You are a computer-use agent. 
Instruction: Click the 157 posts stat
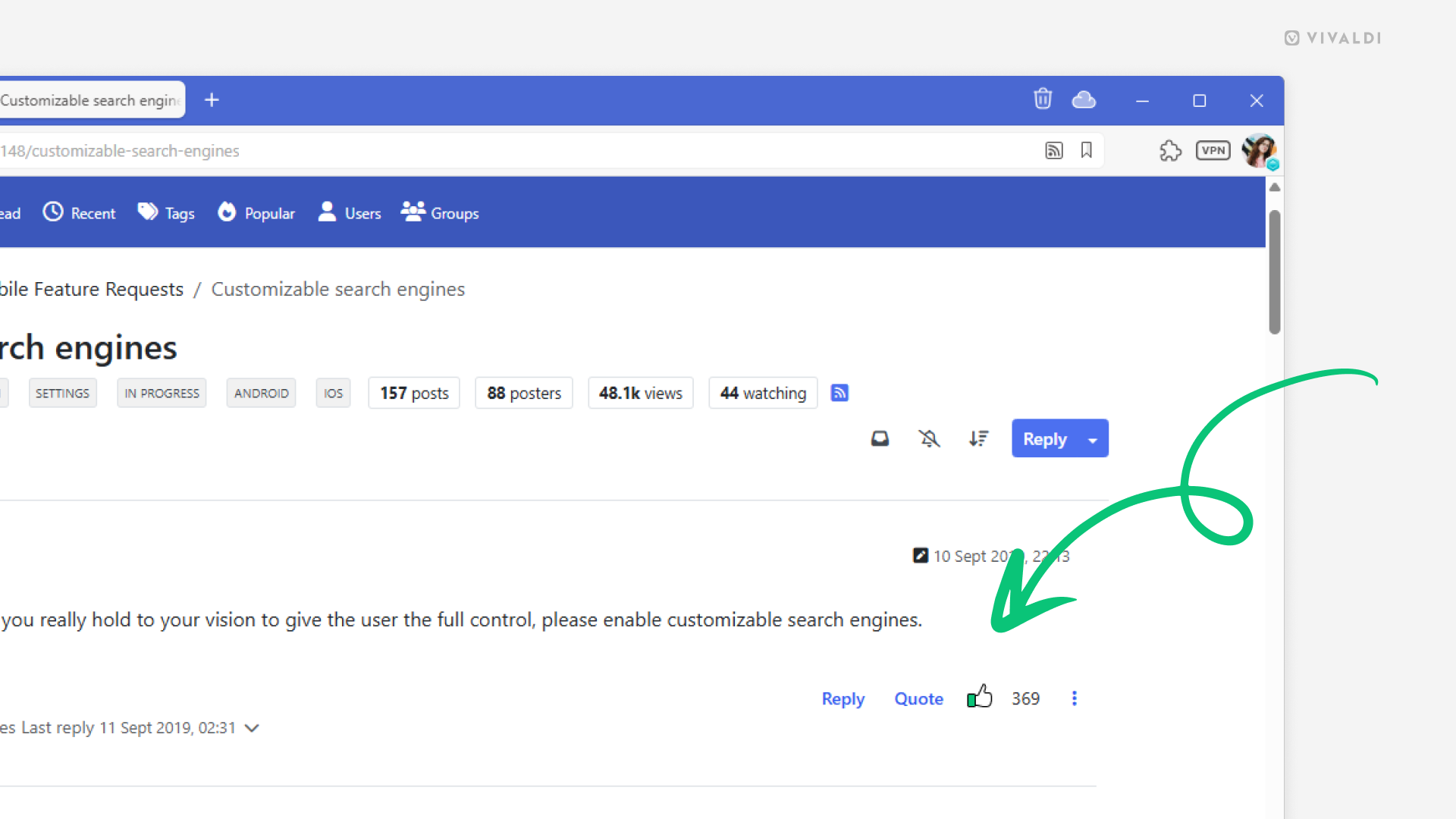pyautogui.click(x=414, y=393)
